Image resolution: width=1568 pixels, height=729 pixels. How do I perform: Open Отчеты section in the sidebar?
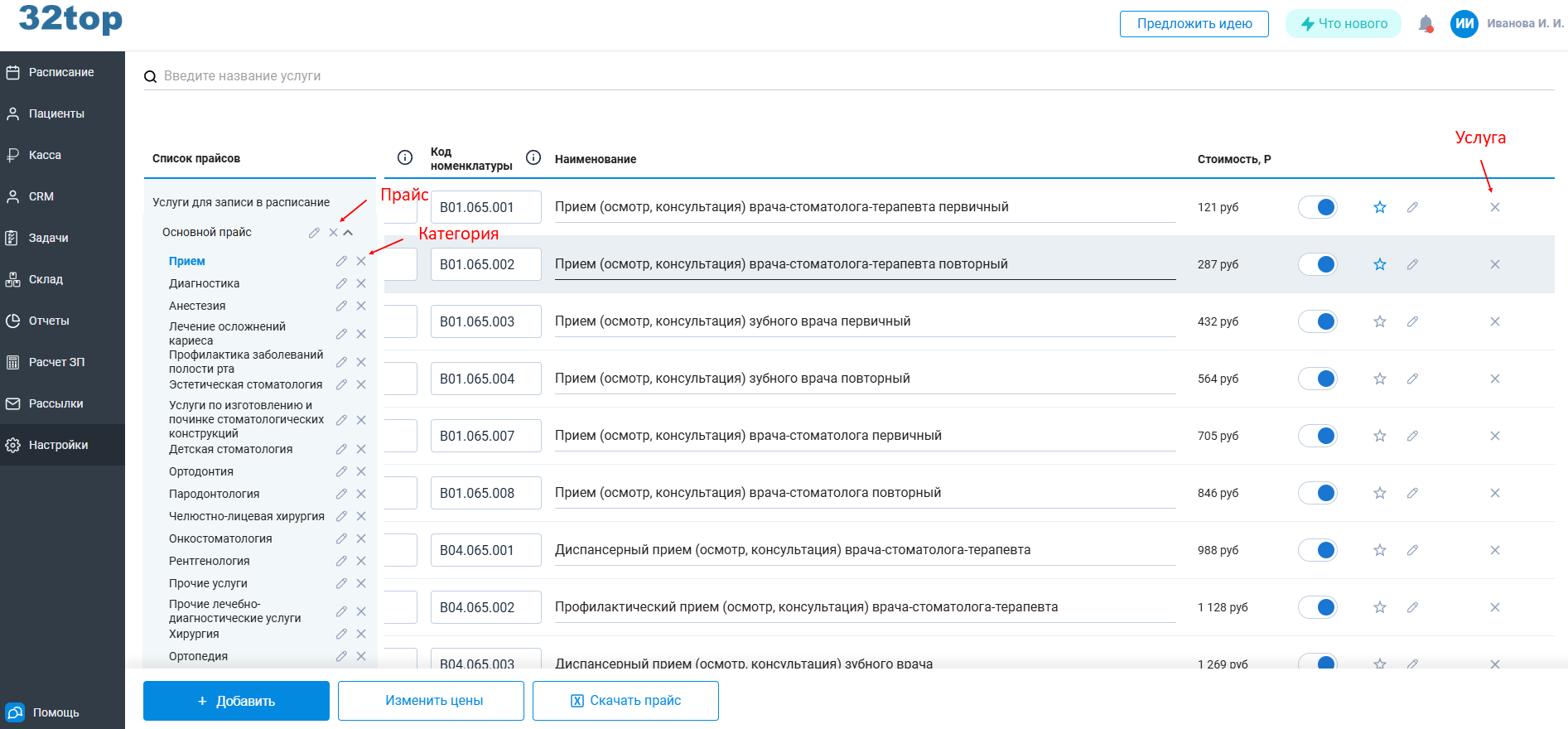(x=49, y=321)
